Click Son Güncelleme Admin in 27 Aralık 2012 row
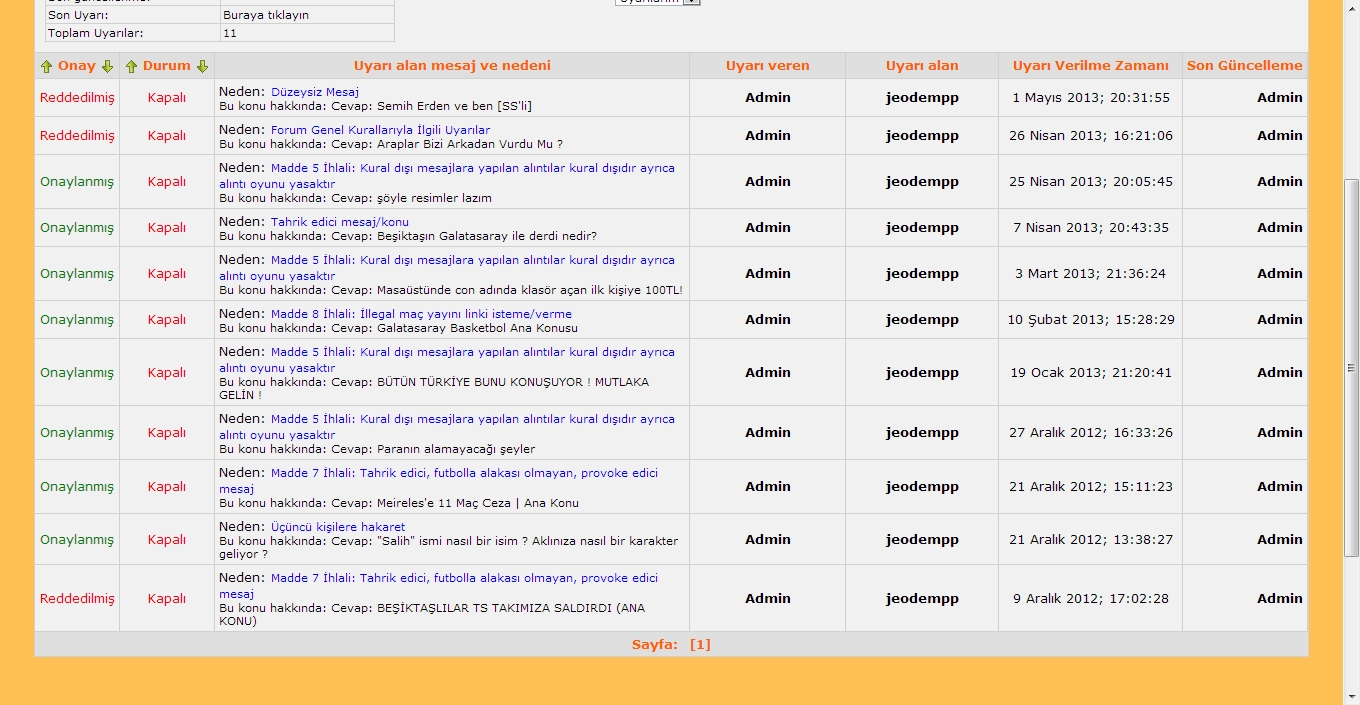This screenshot has width=1360, height=705. coord(1280,432)
